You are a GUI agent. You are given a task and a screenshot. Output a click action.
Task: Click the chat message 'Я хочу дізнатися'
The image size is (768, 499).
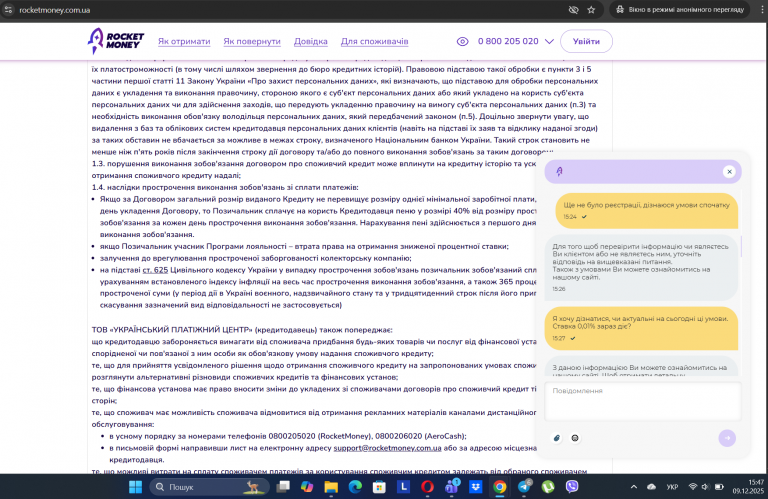641,328
